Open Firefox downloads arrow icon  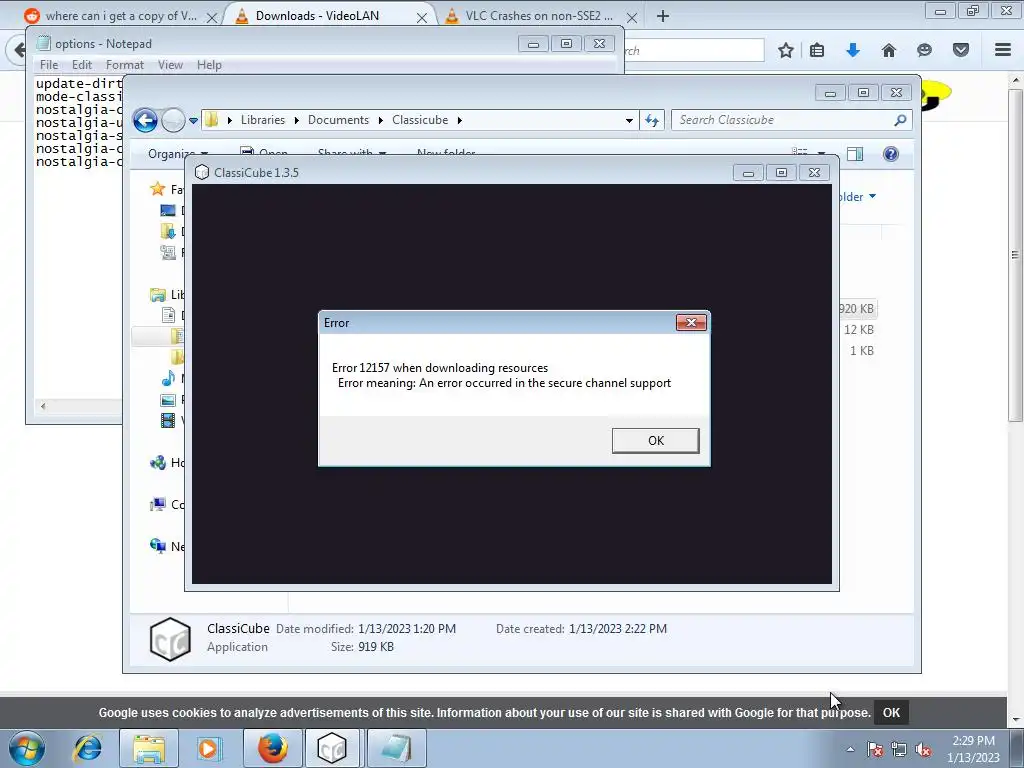[x=852, y=50]
